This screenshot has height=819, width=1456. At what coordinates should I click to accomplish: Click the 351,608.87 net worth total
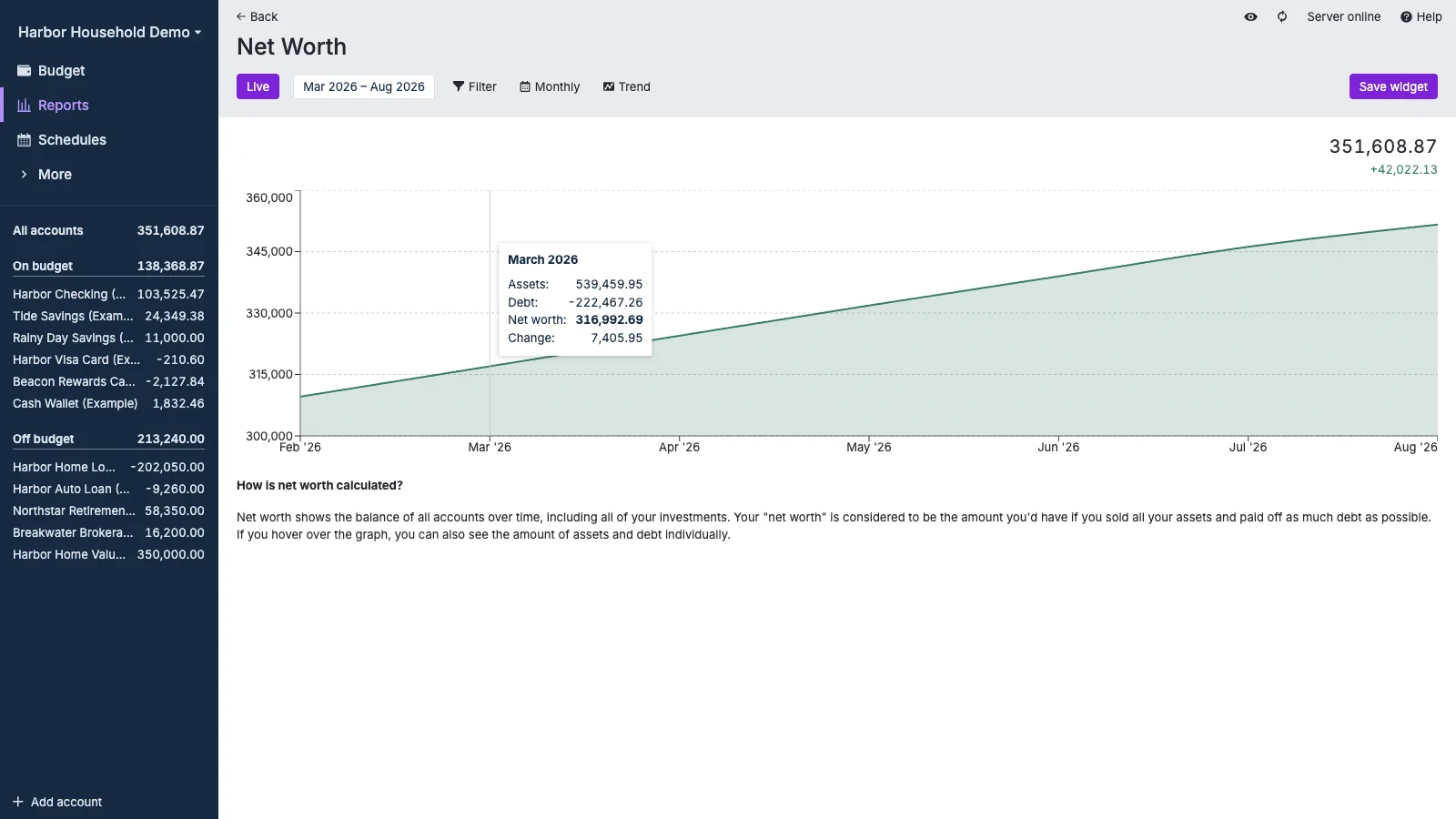coord(1383,147)
